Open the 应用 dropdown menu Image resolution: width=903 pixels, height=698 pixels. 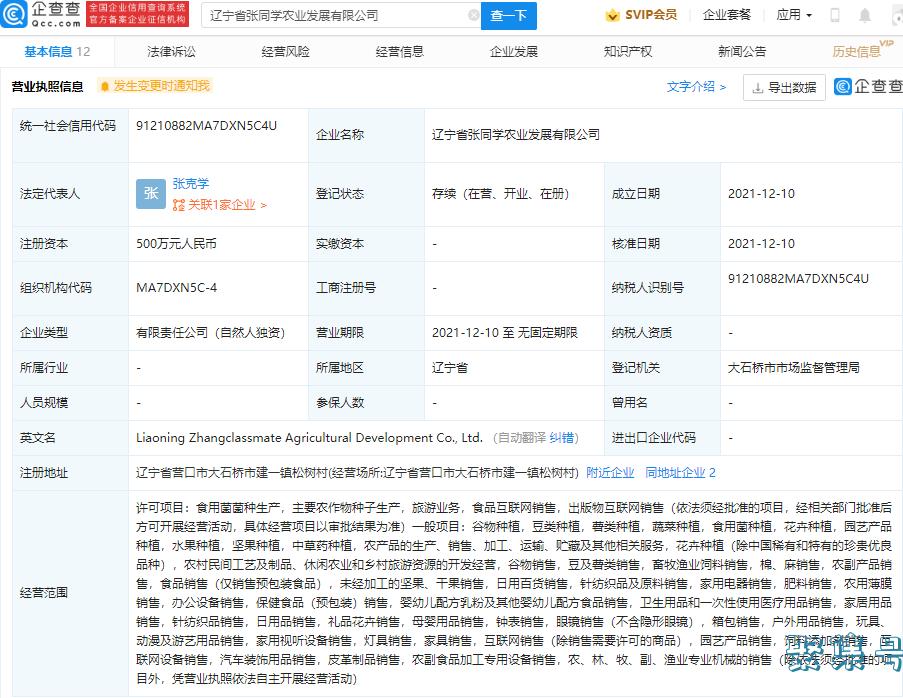point(794,15)
